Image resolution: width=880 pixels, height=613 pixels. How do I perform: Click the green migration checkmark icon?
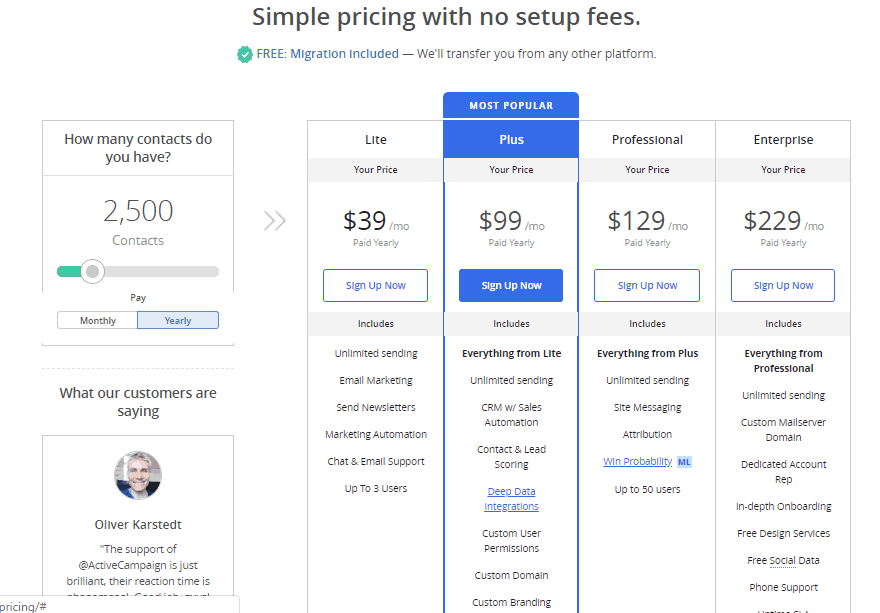point(244,54)
